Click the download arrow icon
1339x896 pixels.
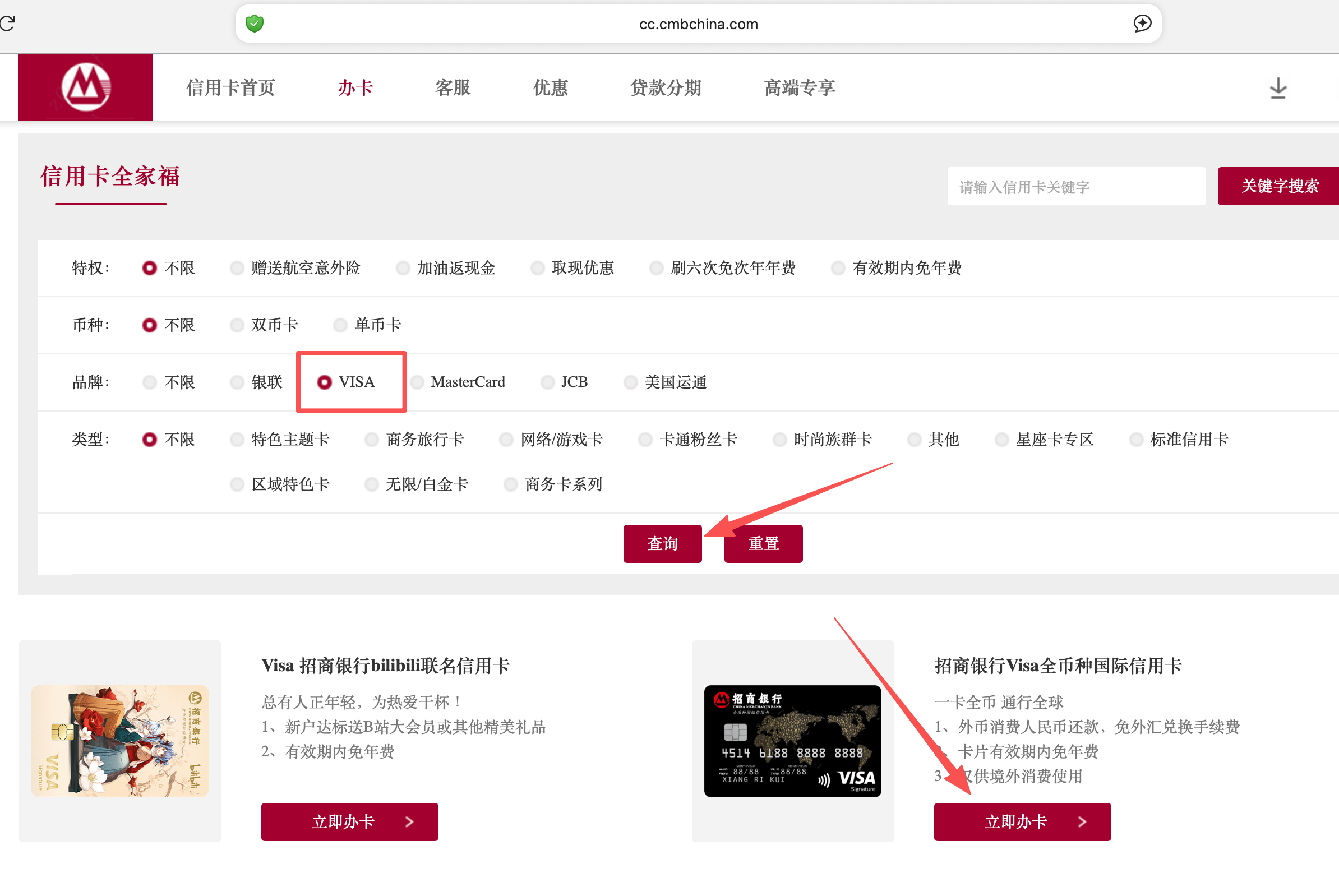[x=1278, y=89]
